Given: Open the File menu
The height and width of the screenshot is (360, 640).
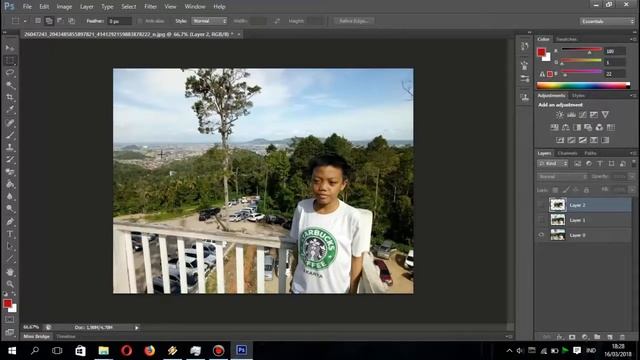Looking at the screenshot, I should (x=27, y=7).
